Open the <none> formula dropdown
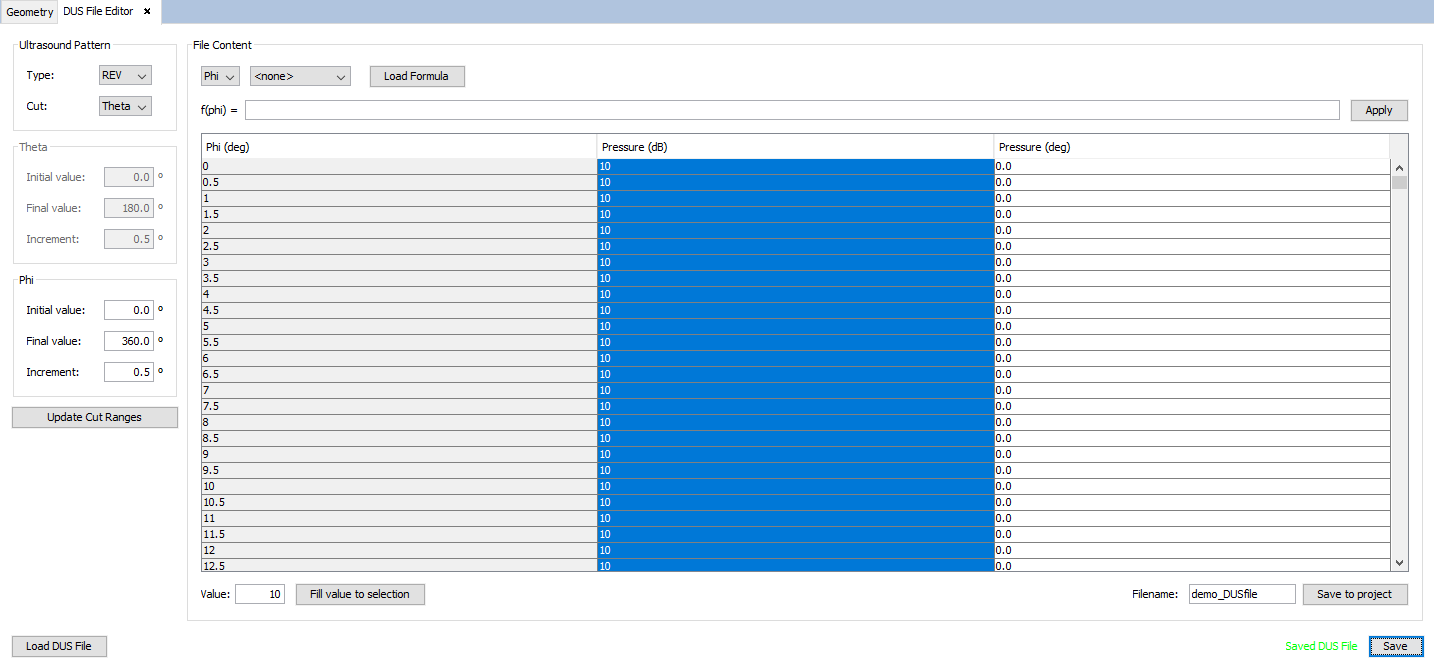Viewport: 1434px width, 666px height. coord(300,76)
